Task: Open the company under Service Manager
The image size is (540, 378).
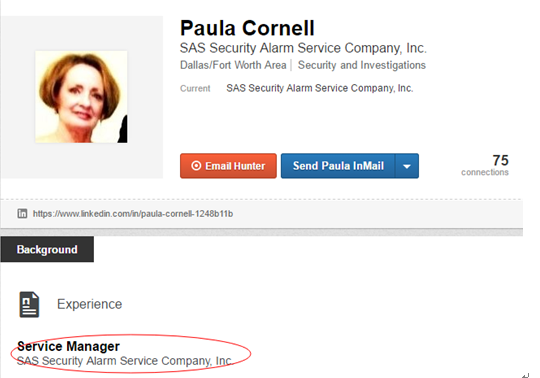Action: pyautogui.click(x=125, y=361)
